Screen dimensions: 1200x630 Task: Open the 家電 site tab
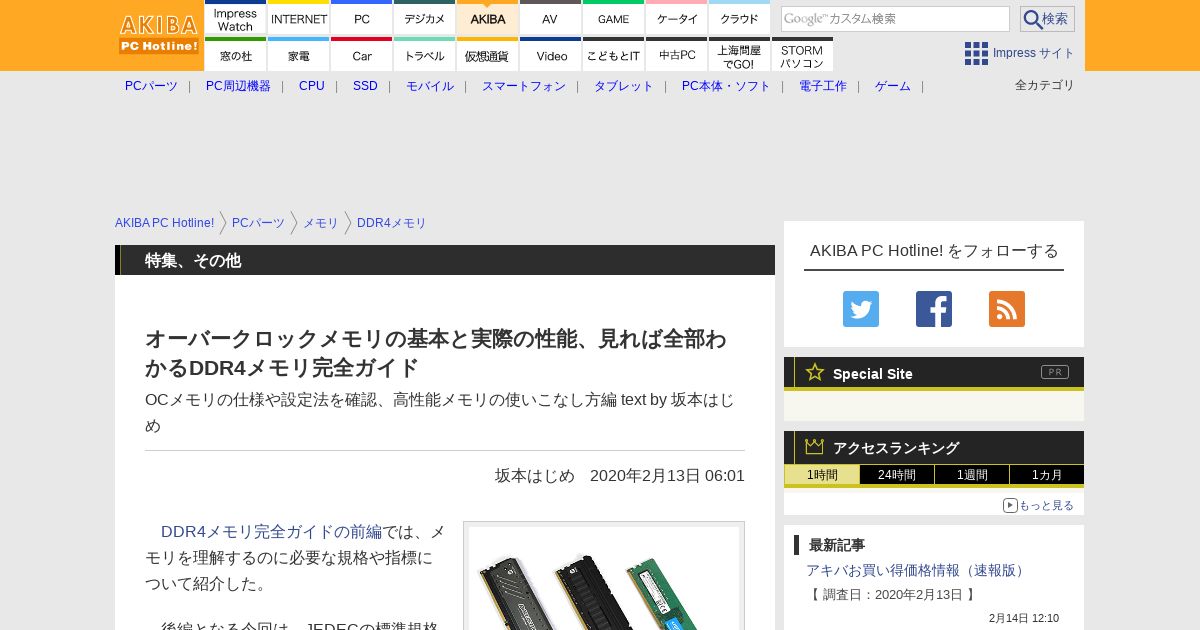[x=299, y=54]
